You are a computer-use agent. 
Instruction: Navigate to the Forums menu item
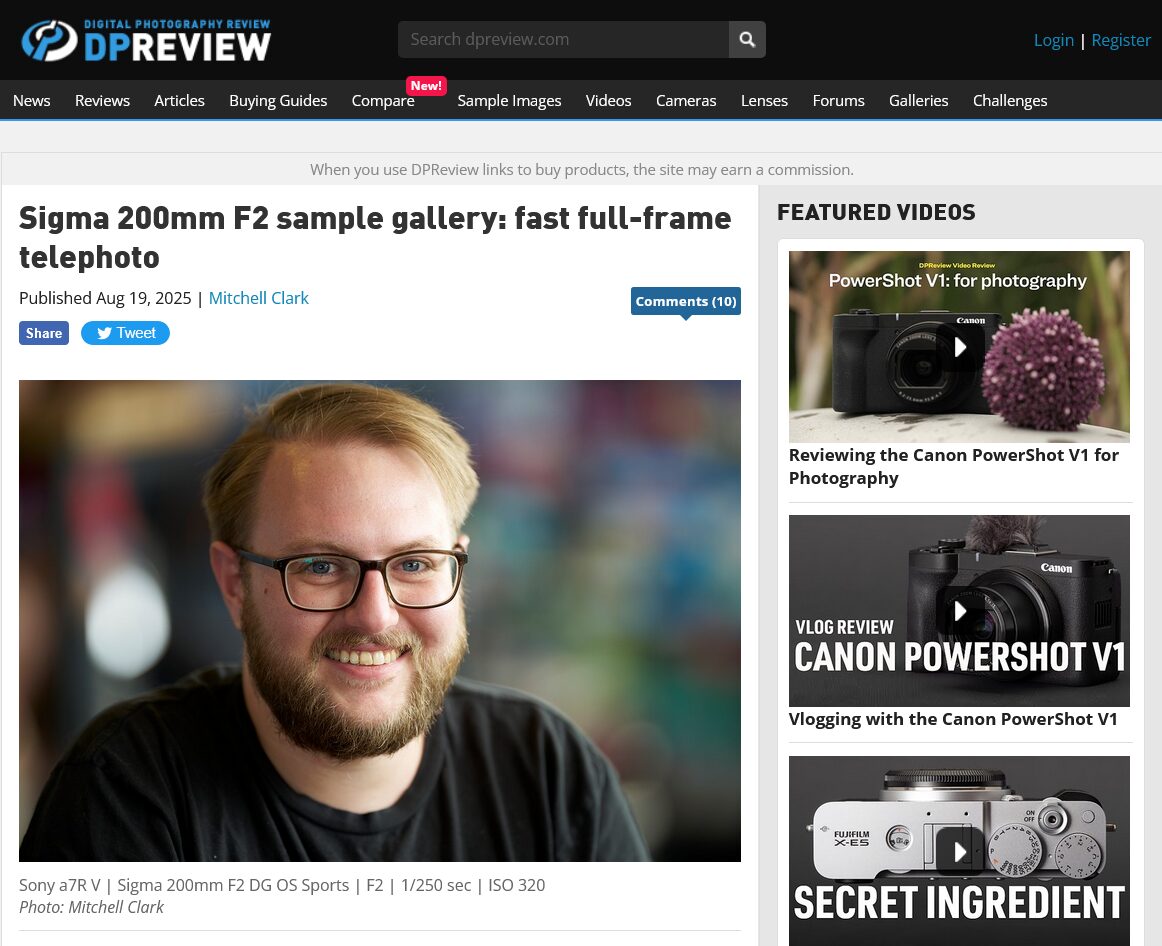838,101
